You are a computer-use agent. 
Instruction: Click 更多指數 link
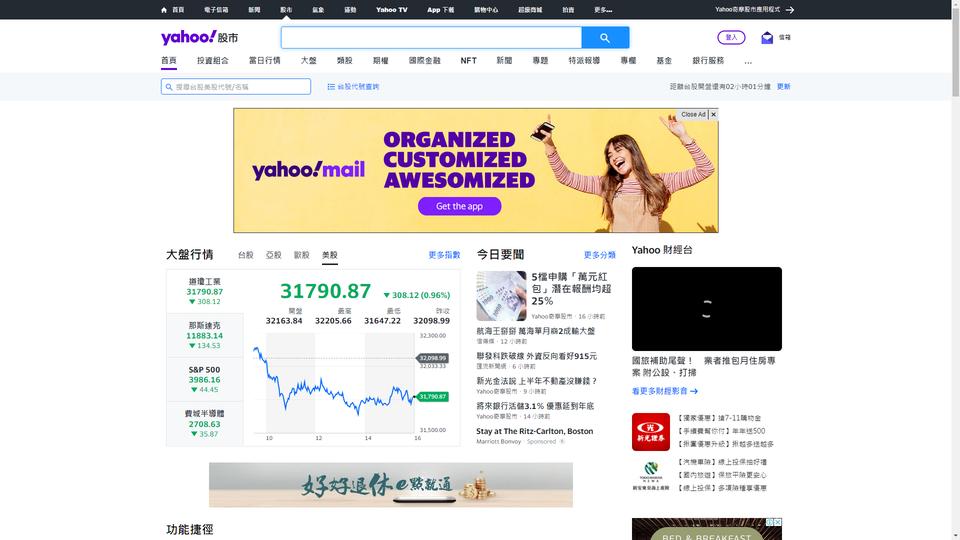click(x=444, y=255)
